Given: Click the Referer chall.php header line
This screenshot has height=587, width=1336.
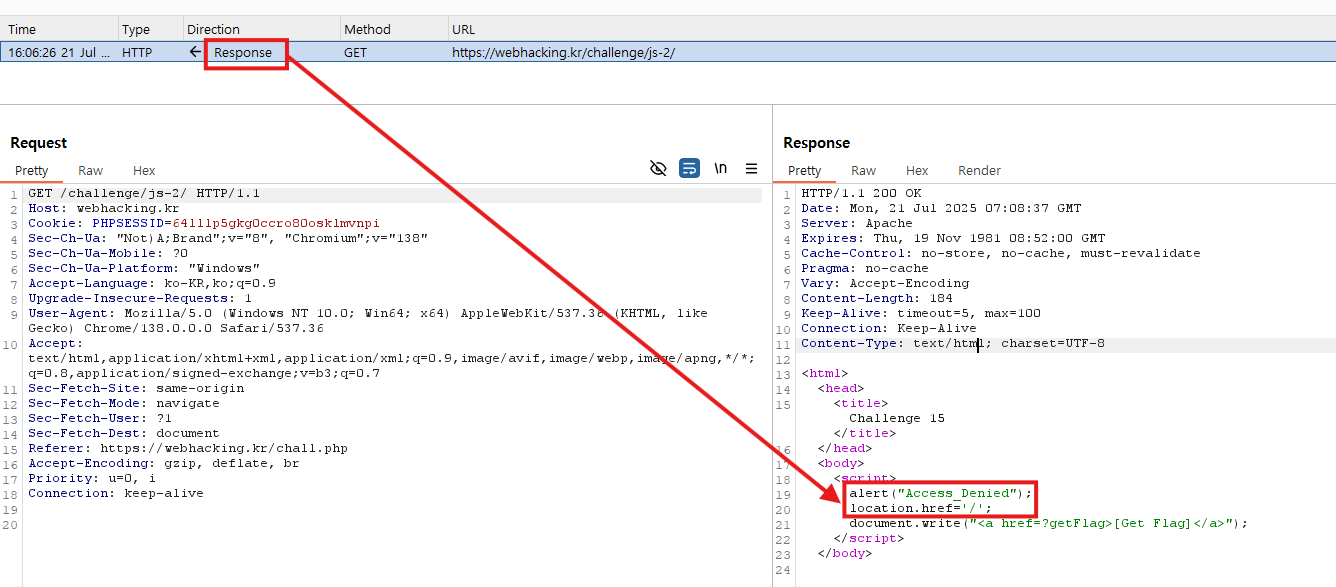Looking at the screenshot, I should (188, 449).
